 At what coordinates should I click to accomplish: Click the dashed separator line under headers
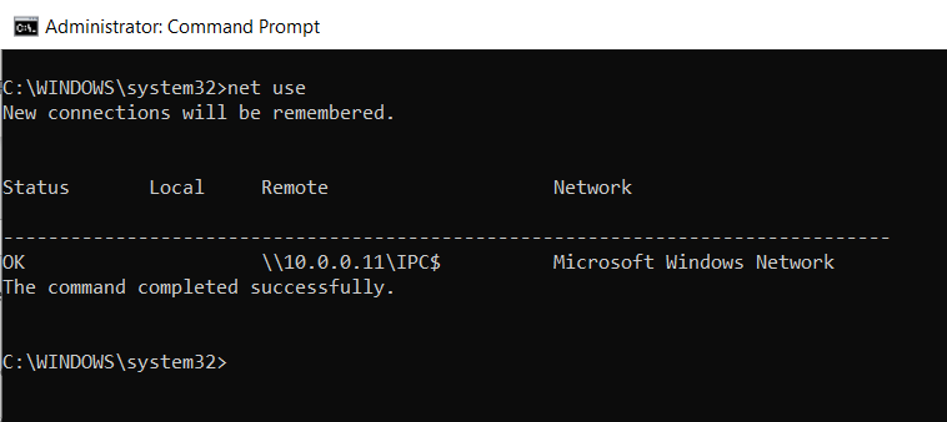tap(445, 237)
